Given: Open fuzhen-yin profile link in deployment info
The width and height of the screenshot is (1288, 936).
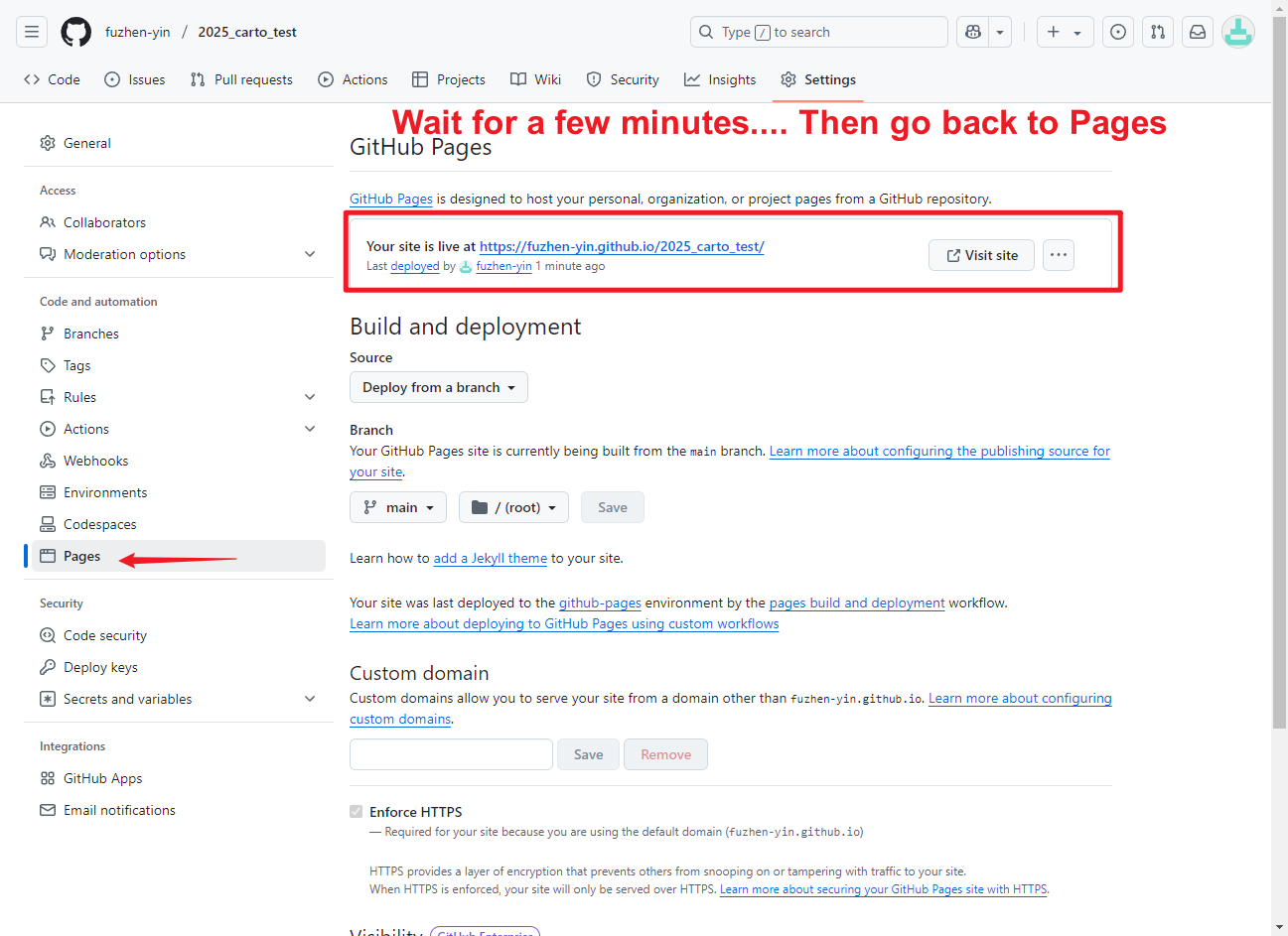Looking at the screenshot, I should point(503,266).
